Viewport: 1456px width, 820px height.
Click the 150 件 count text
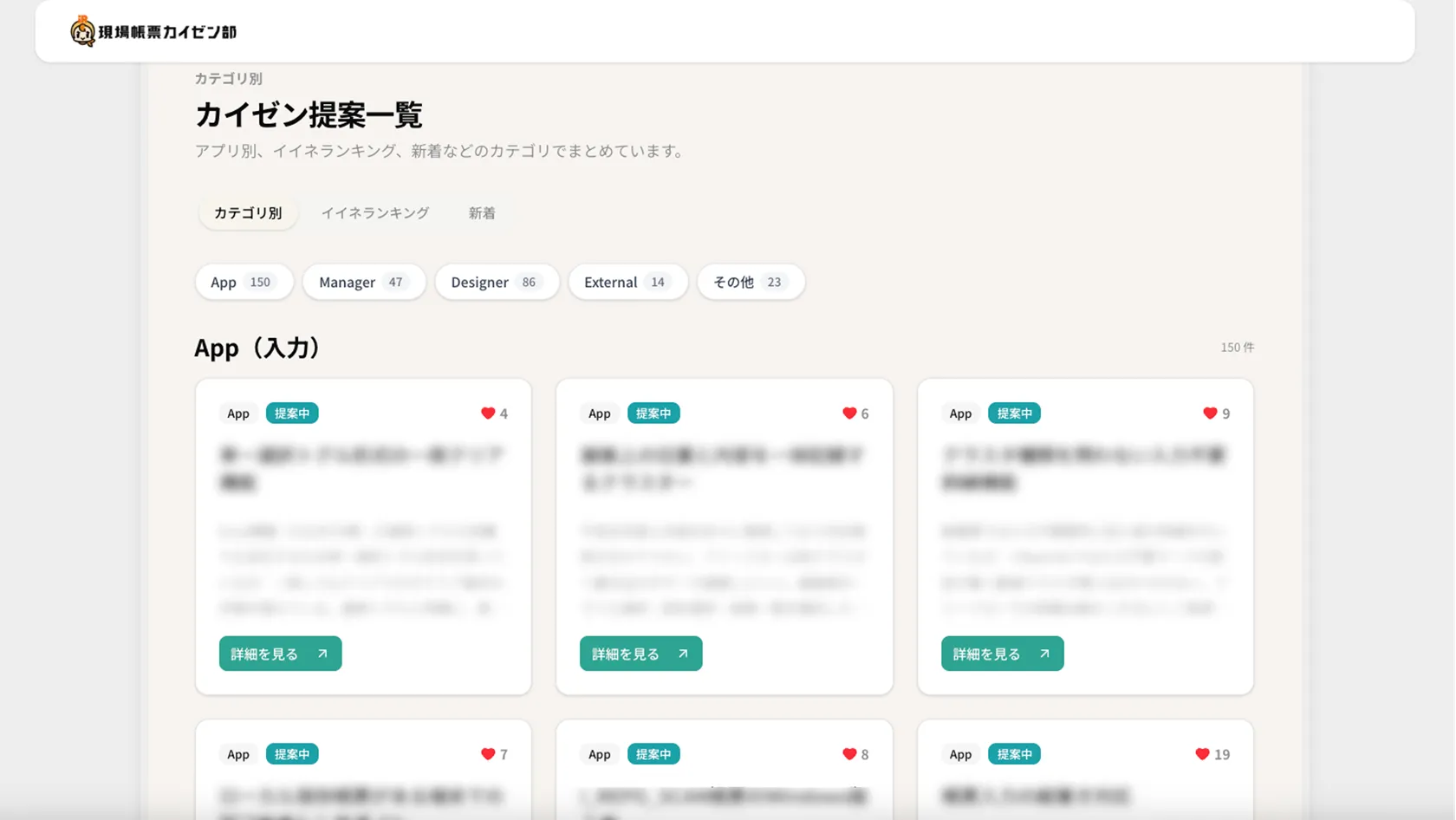pyautogui.click(x=1237, y=347)
